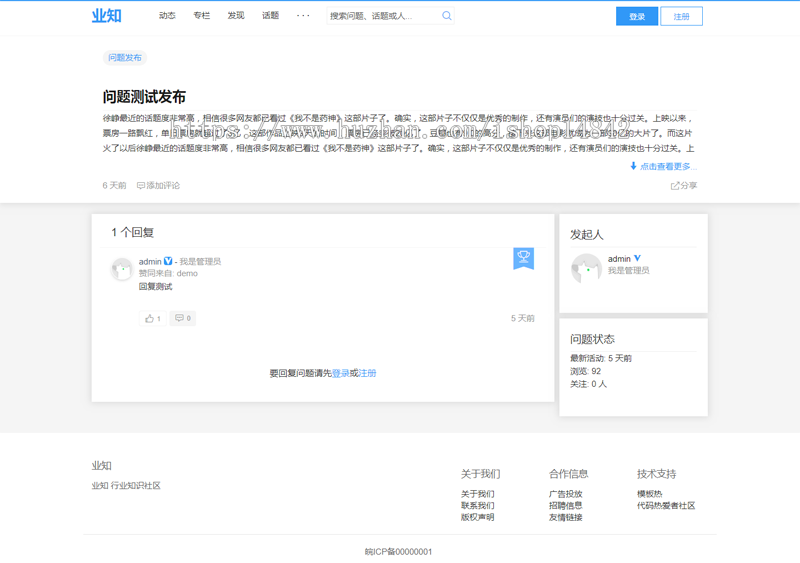Expand 点击查看更多 to read full question
Screen dimensions: 800x563
click(x=663, y=166)
